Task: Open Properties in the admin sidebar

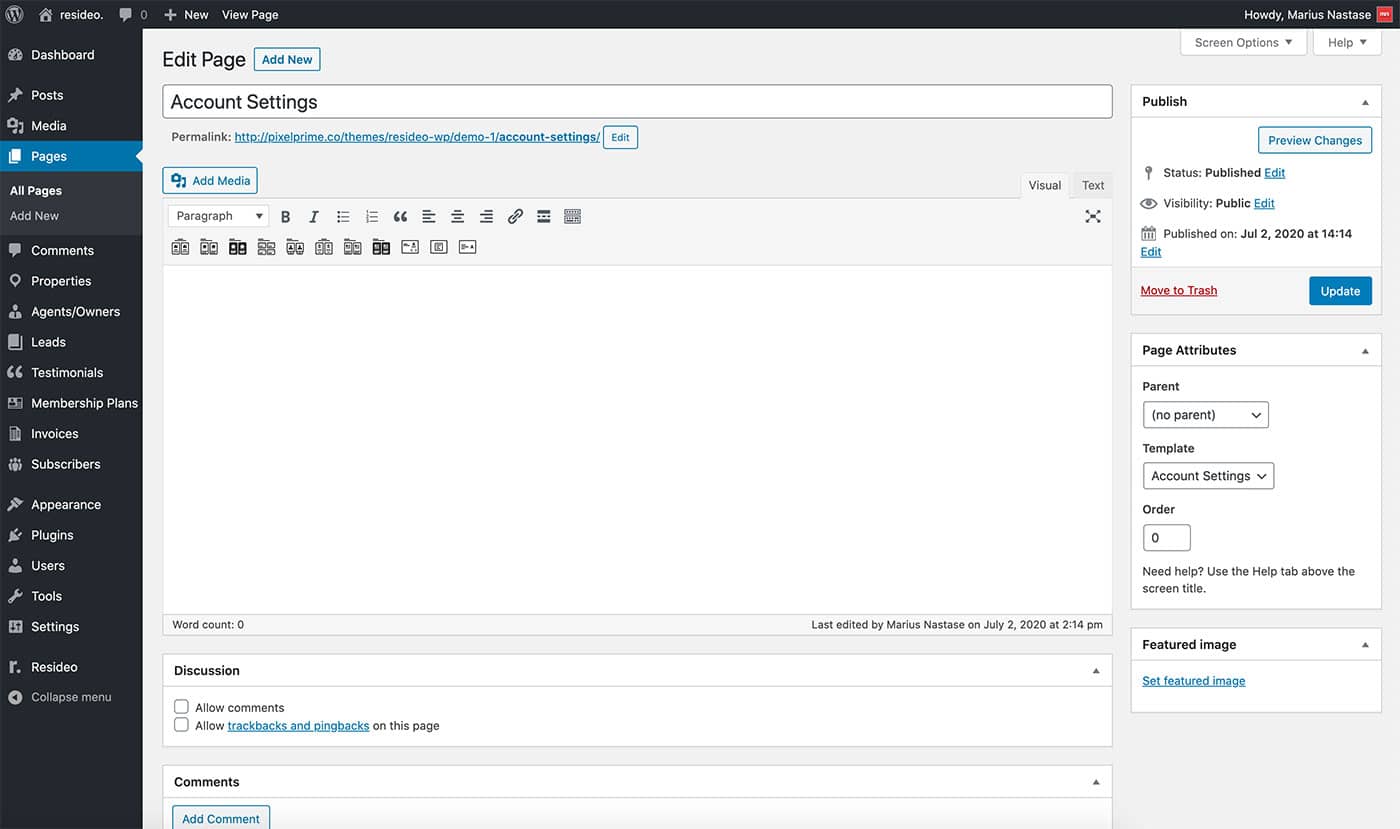Action: click(x=61, y=281)
